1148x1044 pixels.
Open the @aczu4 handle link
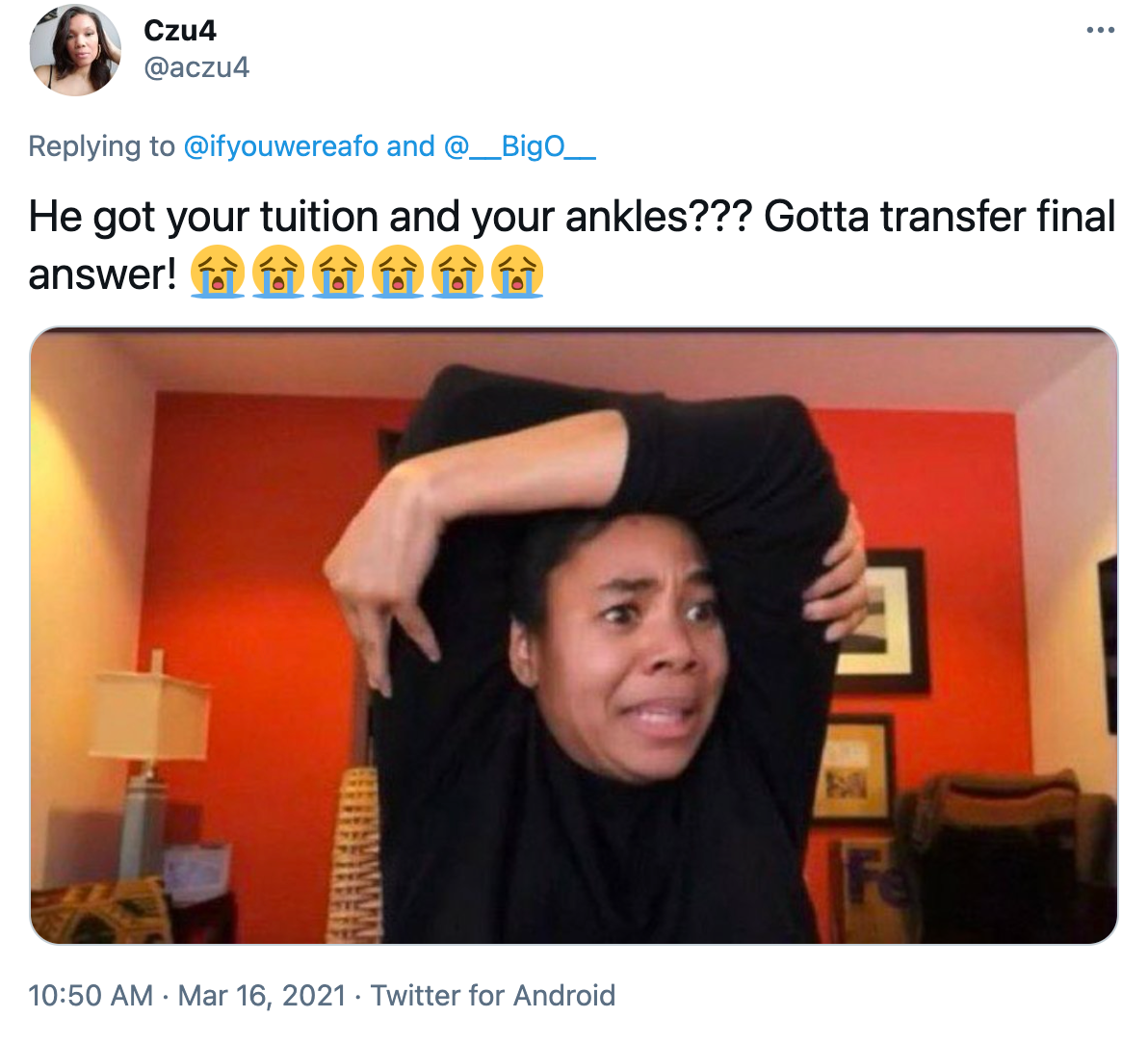[x=196, y=67]
